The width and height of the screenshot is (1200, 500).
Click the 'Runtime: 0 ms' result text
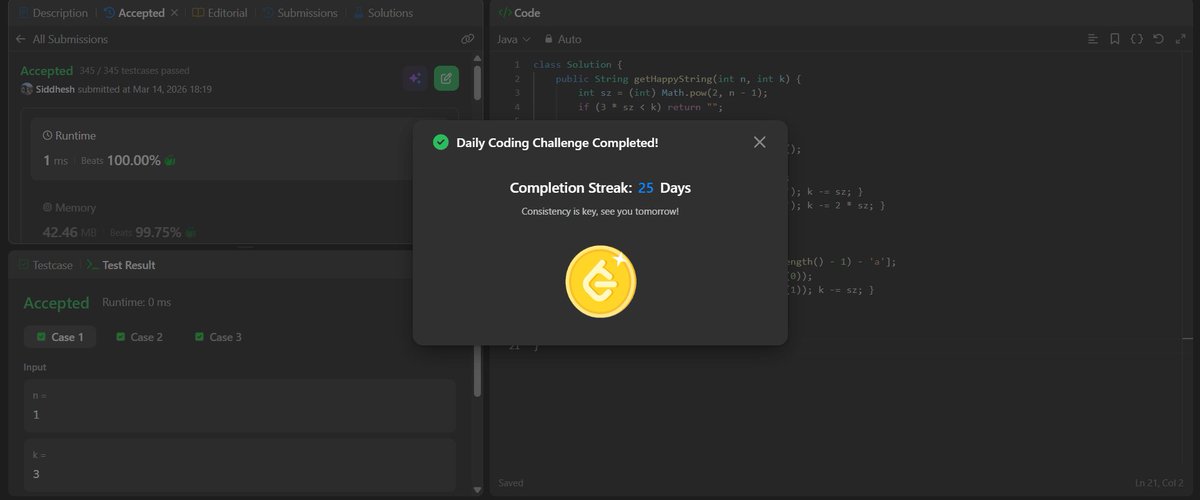coord(135,303)
